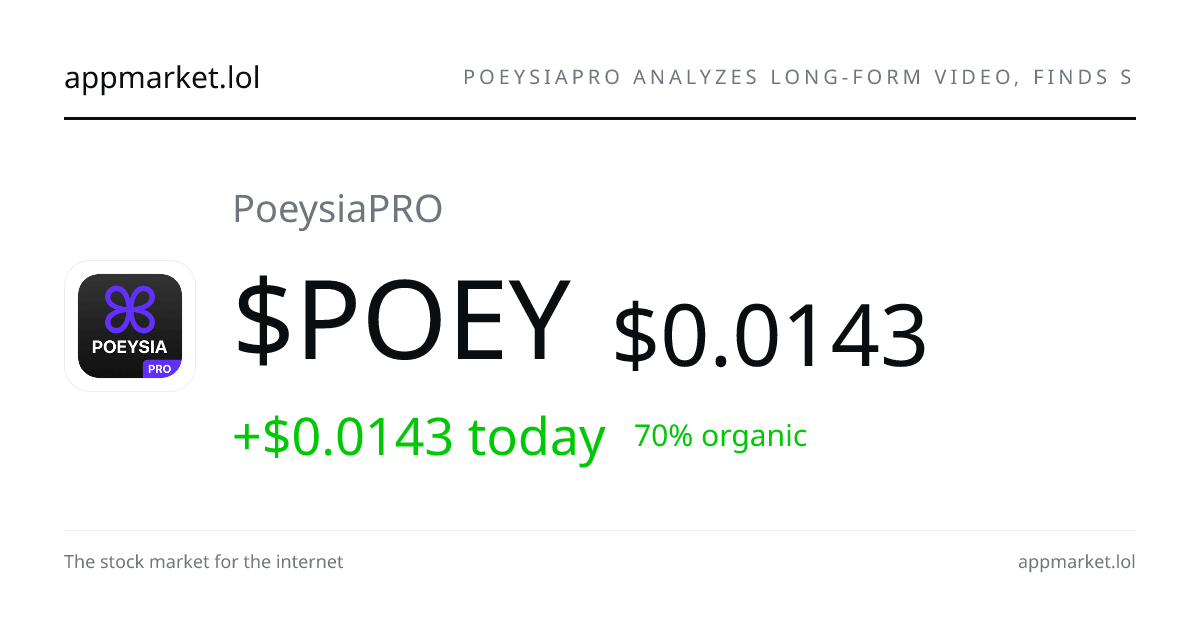The width and height of the screenshot is (1200, 630).
Task: Select the gray PoeysiaPRO app name
Action: (x=337, y=209)
